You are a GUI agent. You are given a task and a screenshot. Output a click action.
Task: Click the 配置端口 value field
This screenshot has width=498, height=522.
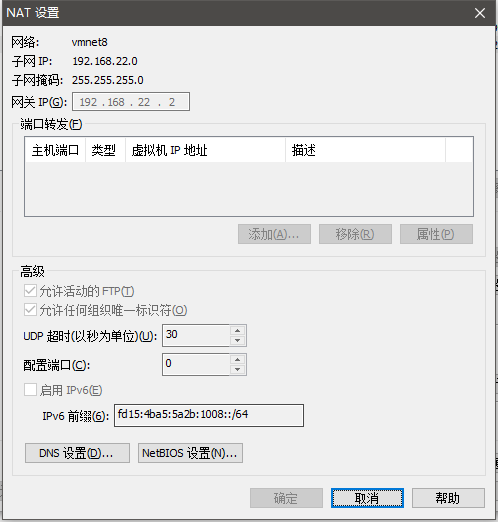click(x=196, y=364)
